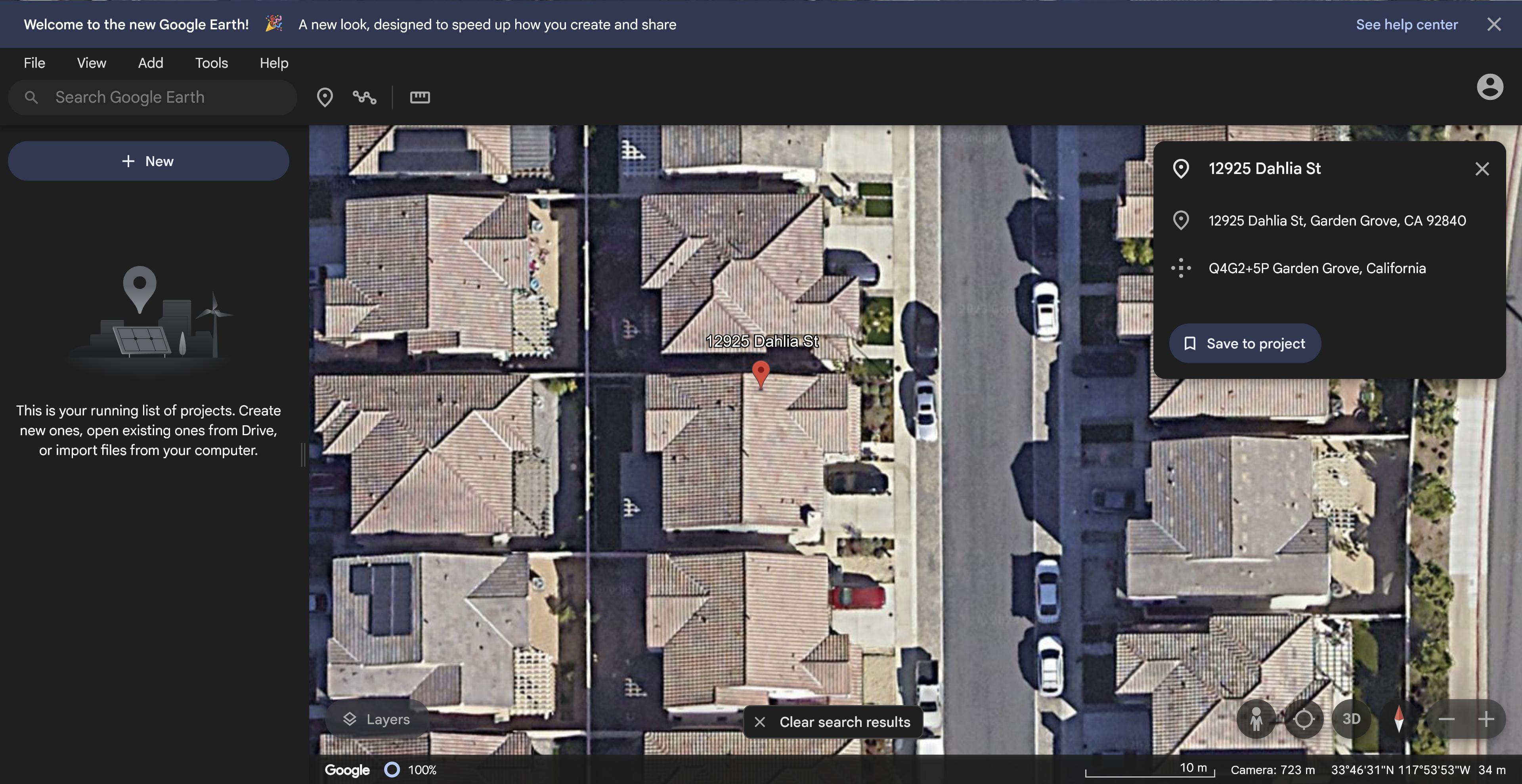Image resolution: width=1522 pixels, height=784 pixels.
Task: Follow the See help center link
Action: click(x=1407, y=24)
